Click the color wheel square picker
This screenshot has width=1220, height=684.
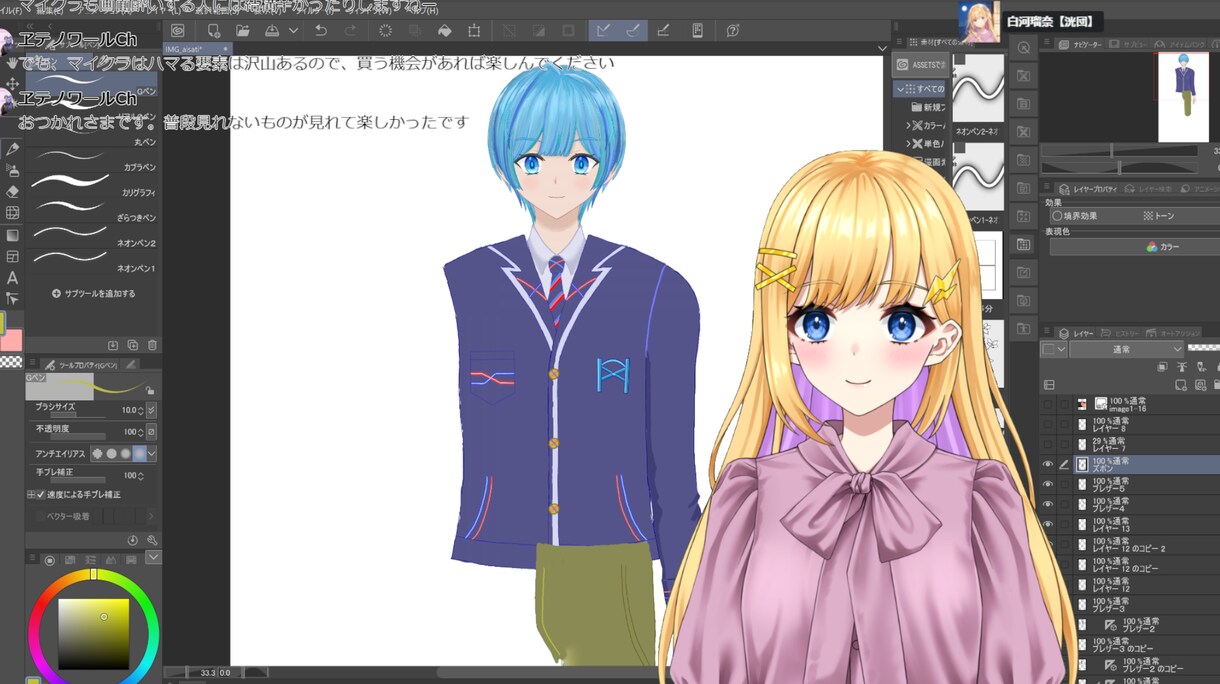[93, 634]
